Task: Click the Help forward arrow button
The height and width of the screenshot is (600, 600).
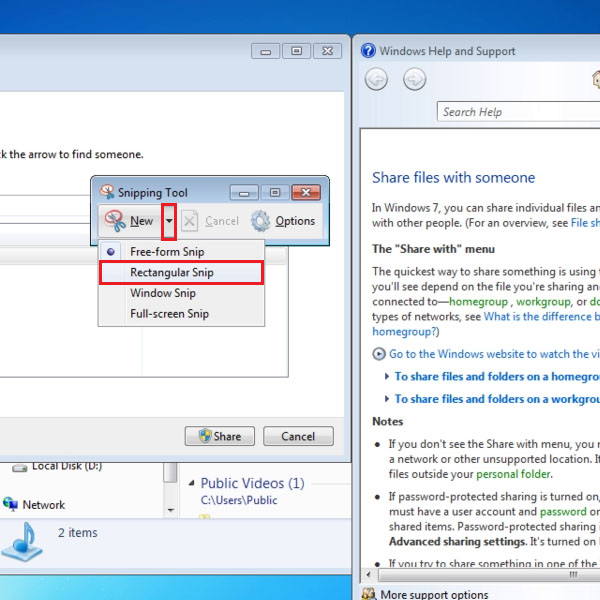Action: (x=414, y=79)
